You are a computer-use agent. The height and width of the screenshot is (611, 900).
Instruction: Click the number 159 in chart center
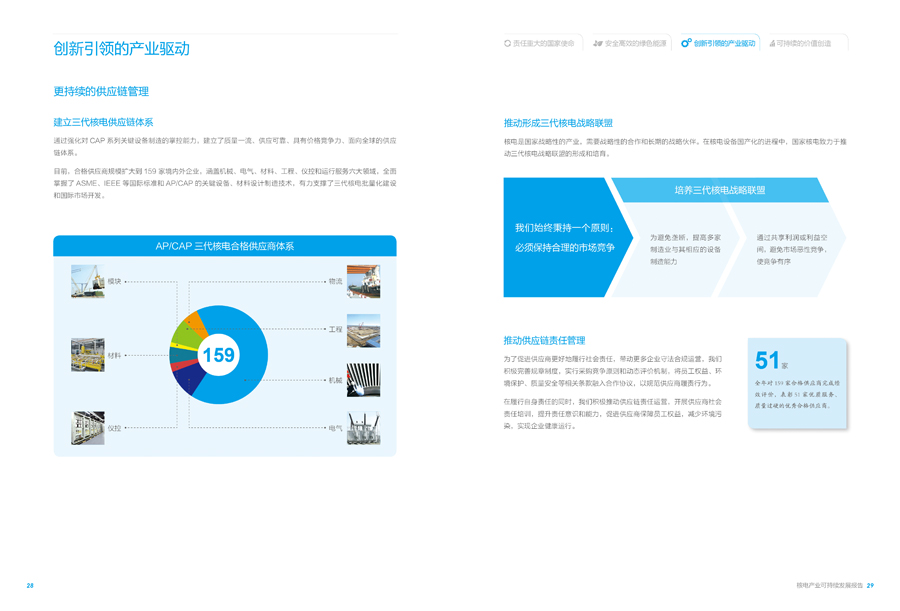pyautogui.click(x=218, y=355)
